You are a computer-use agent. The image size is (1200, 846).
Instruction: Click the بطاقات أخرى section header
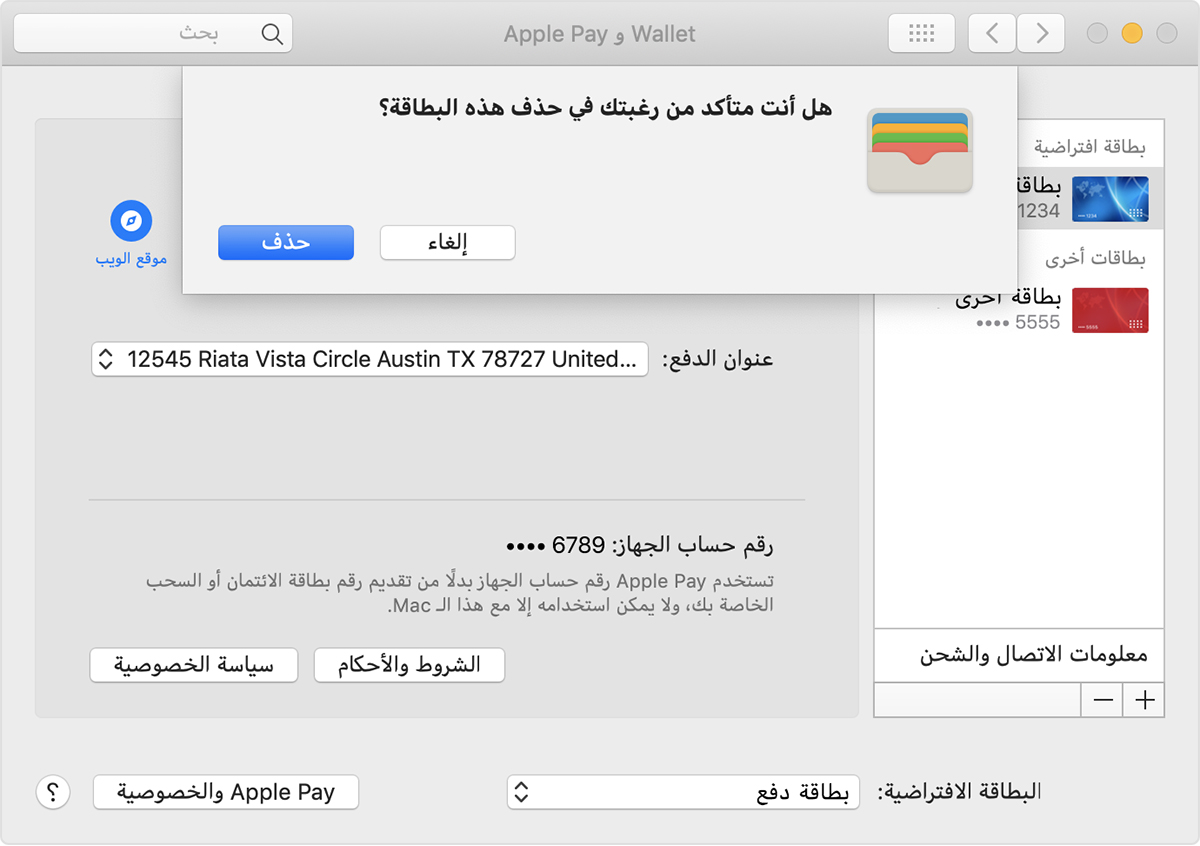(1096, 258)
